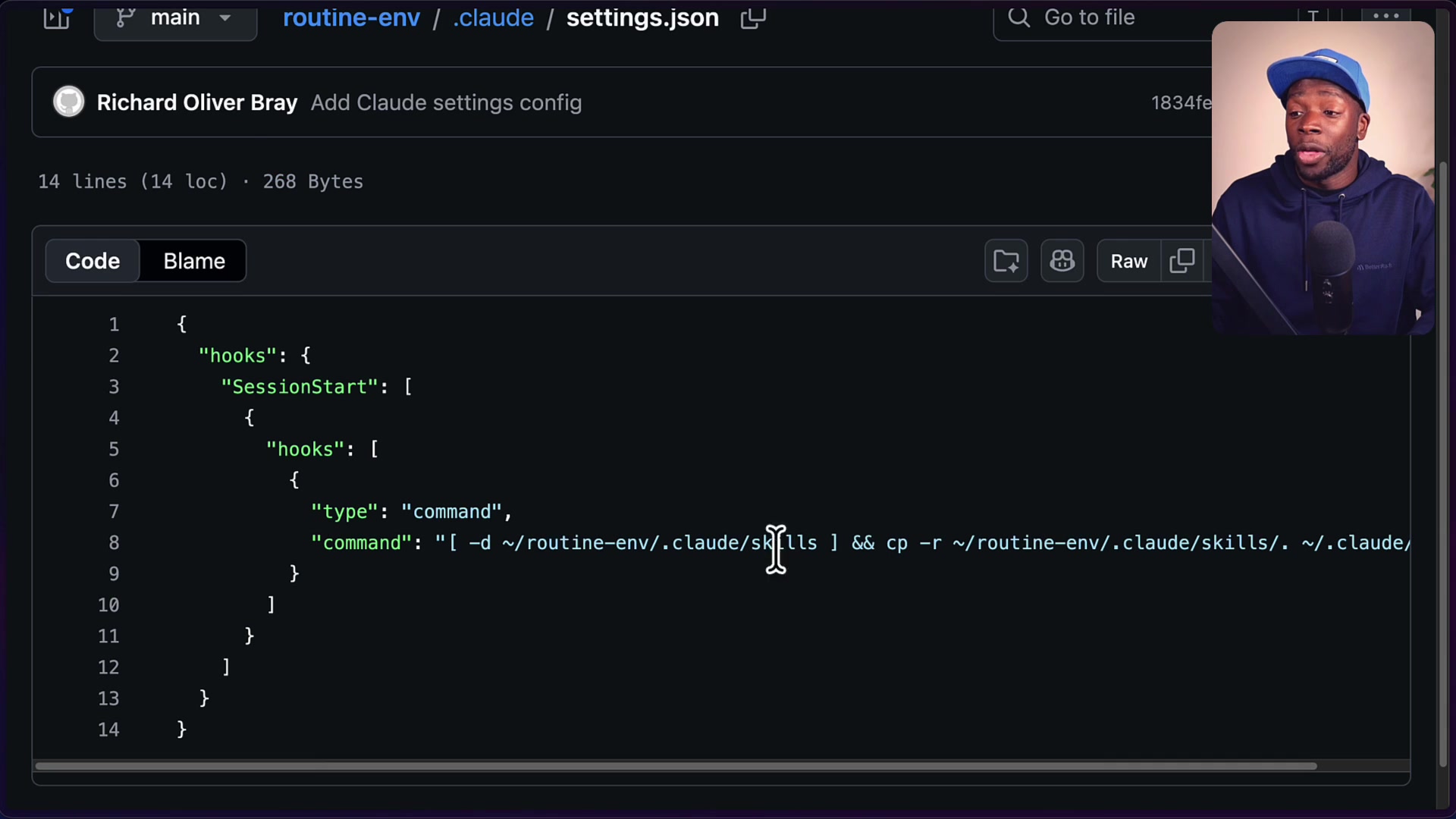The width and height of the screenshot is (1456, 819).
Task: Open GitHub Copilot options for this file
Action: coord(1062,260)
